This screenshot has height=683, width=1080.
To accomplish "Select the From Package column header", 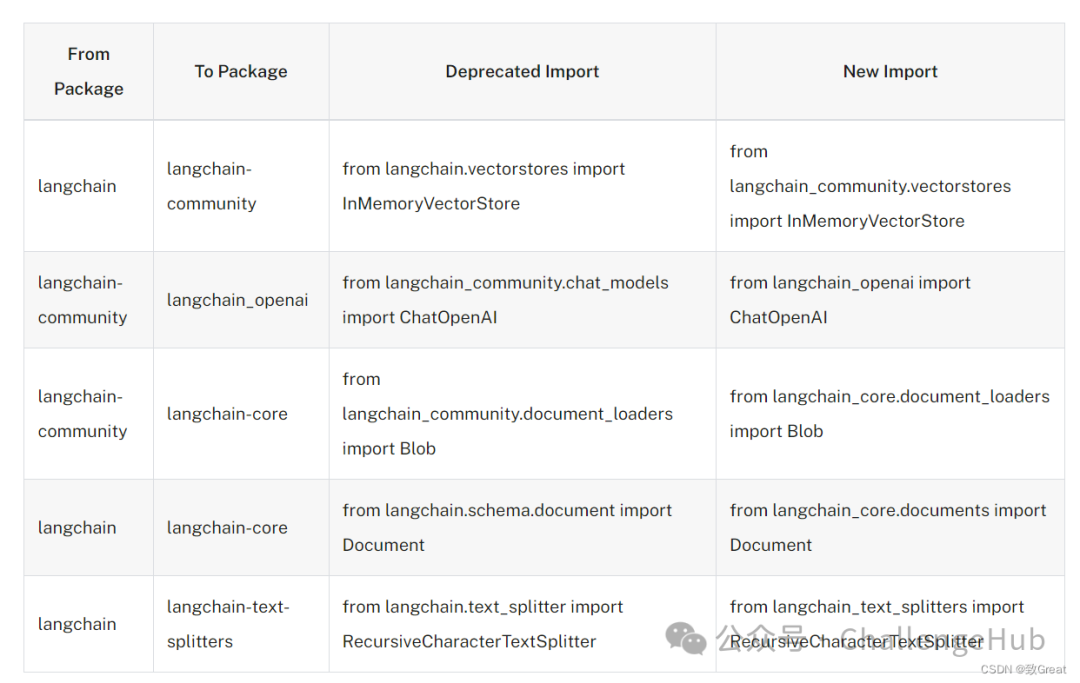I will [x=89, y=72].
